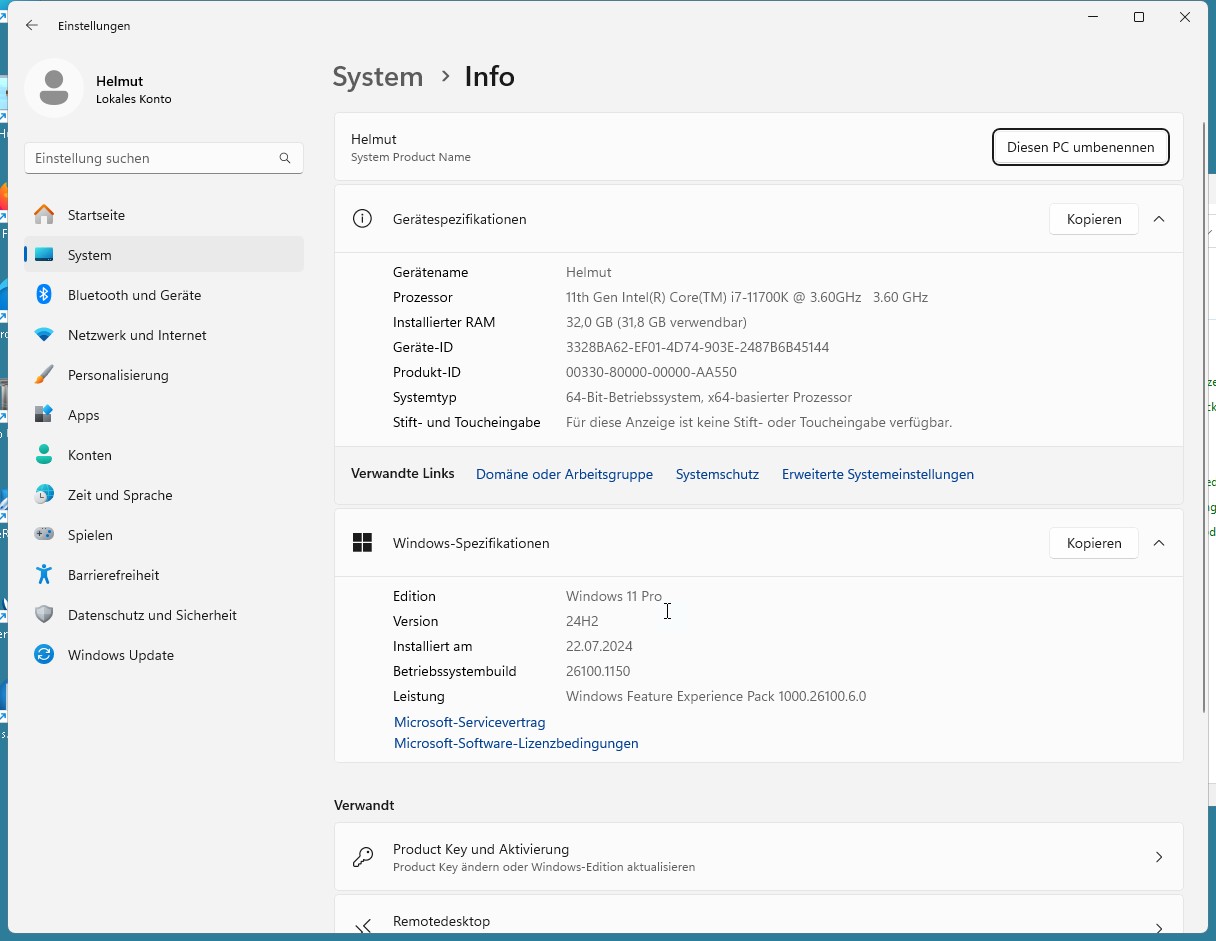This screenshot has height=941, width=1216.
Task: Click the info icon next to Gerätespezifikationen
Action: tap(362, 219)
